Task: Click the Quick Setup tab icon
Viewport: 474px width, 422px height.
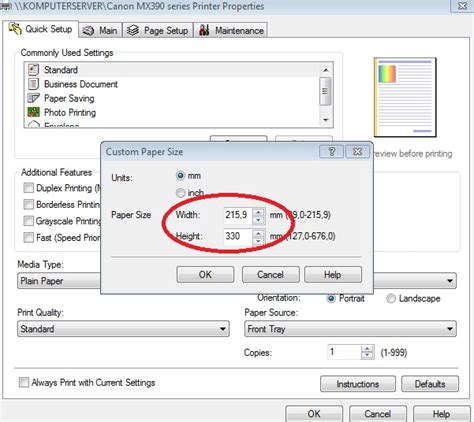Action: 15,29
